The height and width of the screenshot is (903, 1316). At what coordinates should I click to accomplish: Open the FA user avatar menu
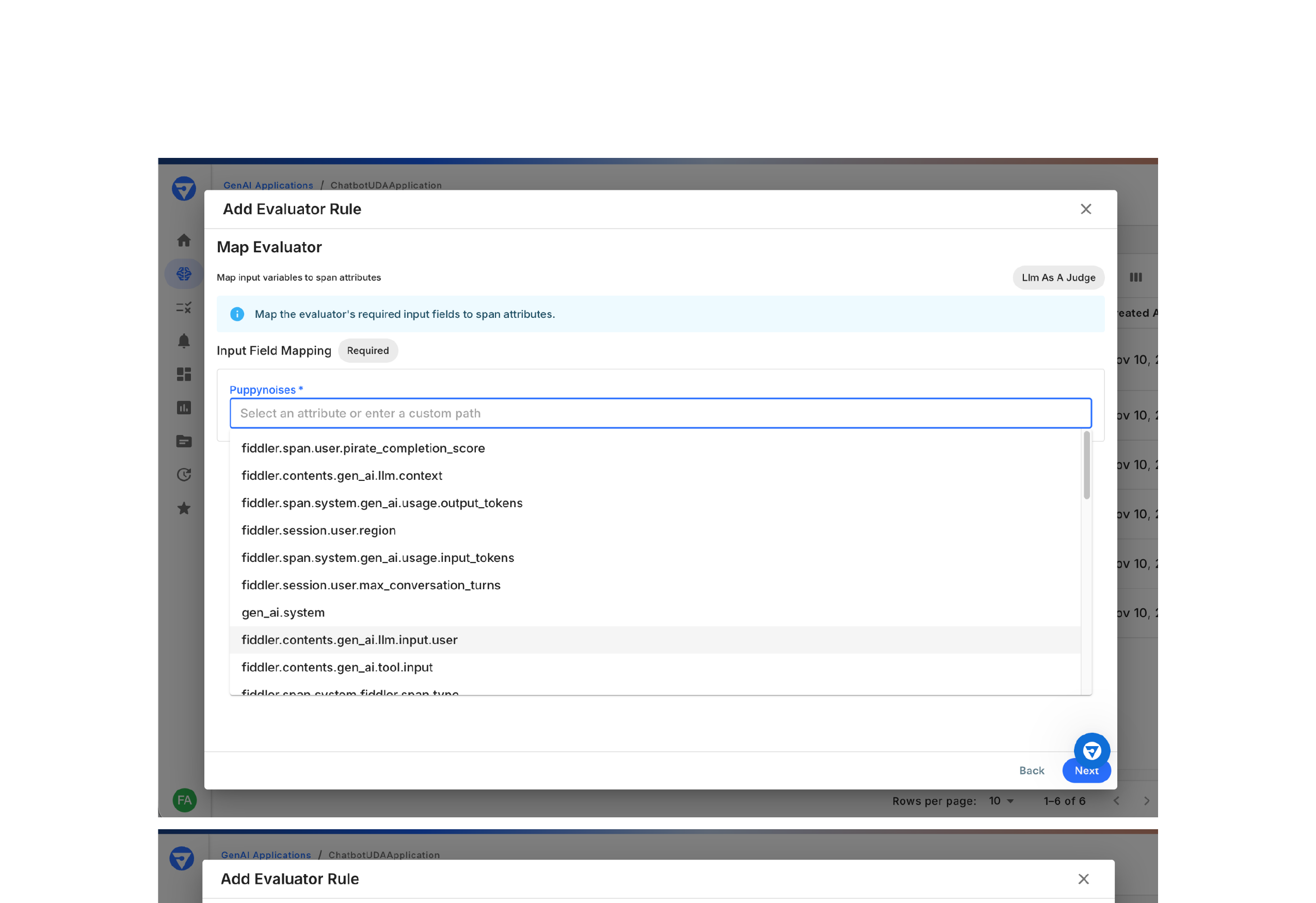click(x=184, y=800)
